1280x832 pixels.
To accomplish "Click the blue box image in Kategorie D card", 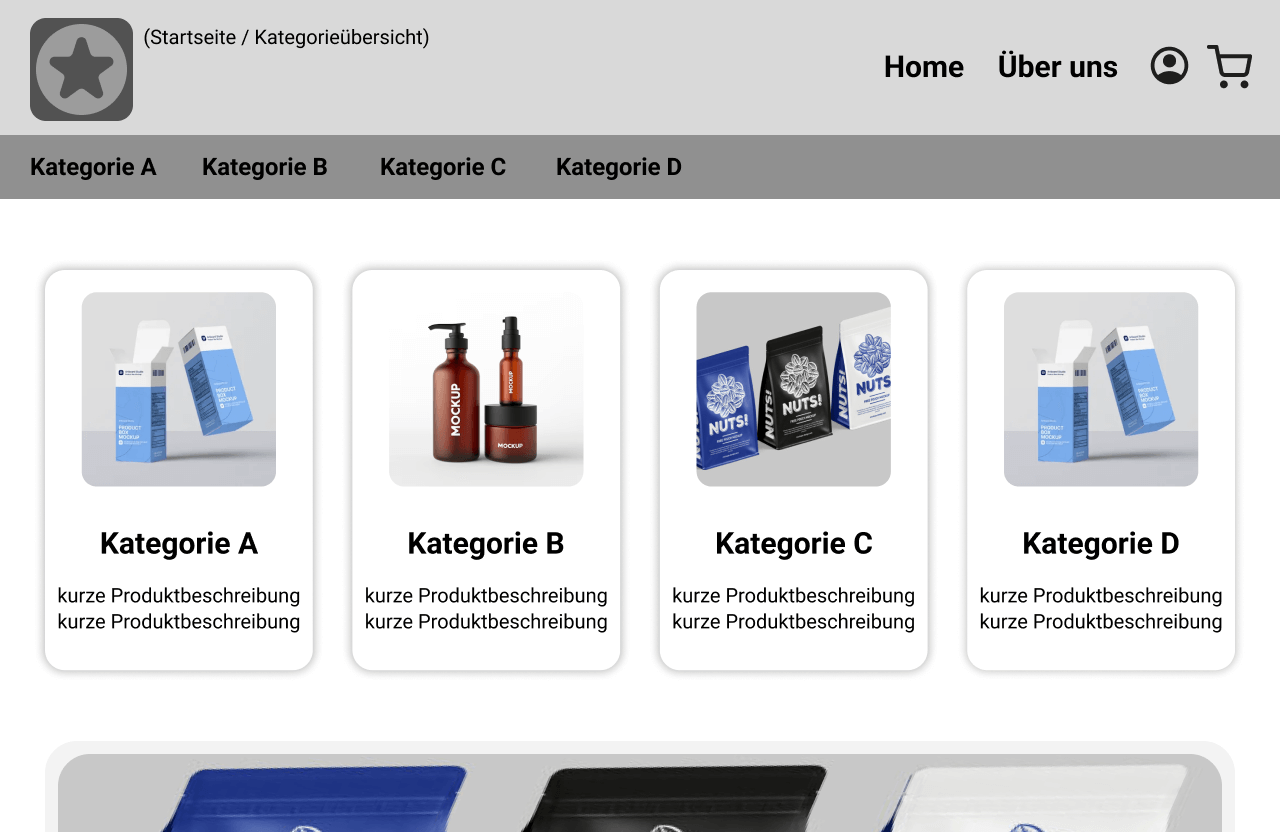I will pyautogui.click(x=1101, y=389).
